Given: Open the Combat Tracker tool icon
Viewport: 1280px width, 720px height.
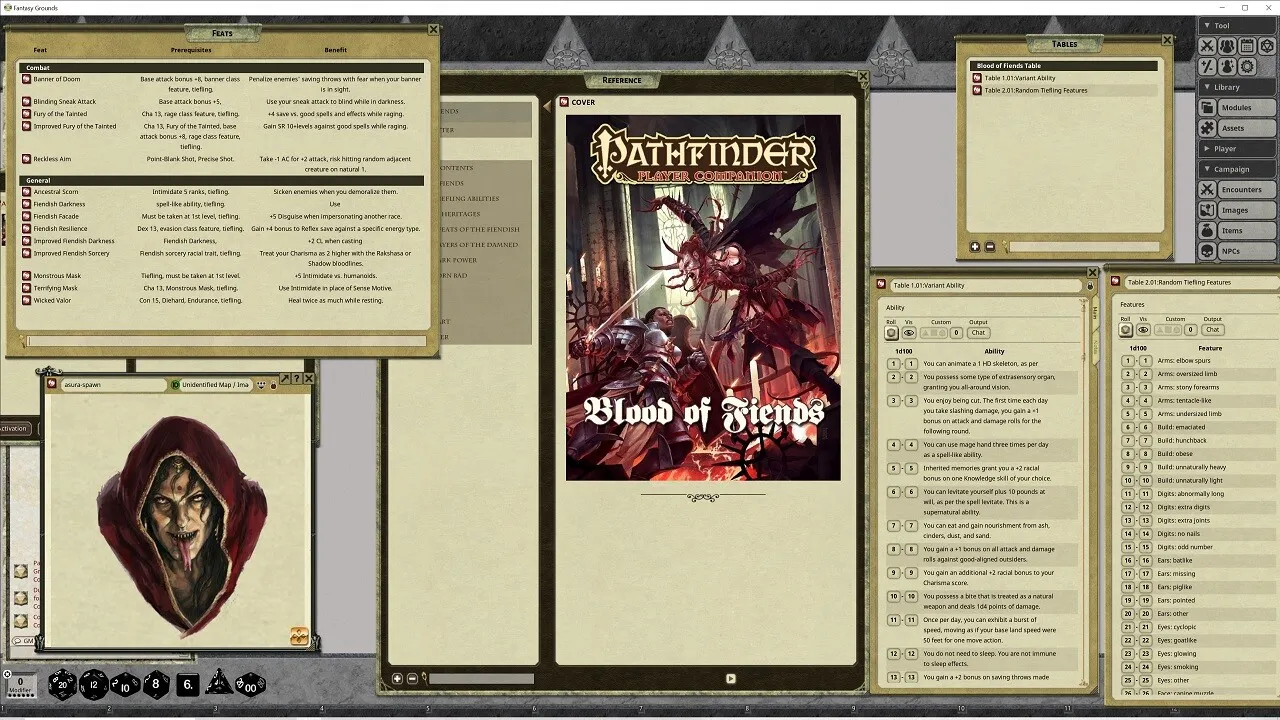Looking at the screenshot, I should click(x=1207, y=46).
